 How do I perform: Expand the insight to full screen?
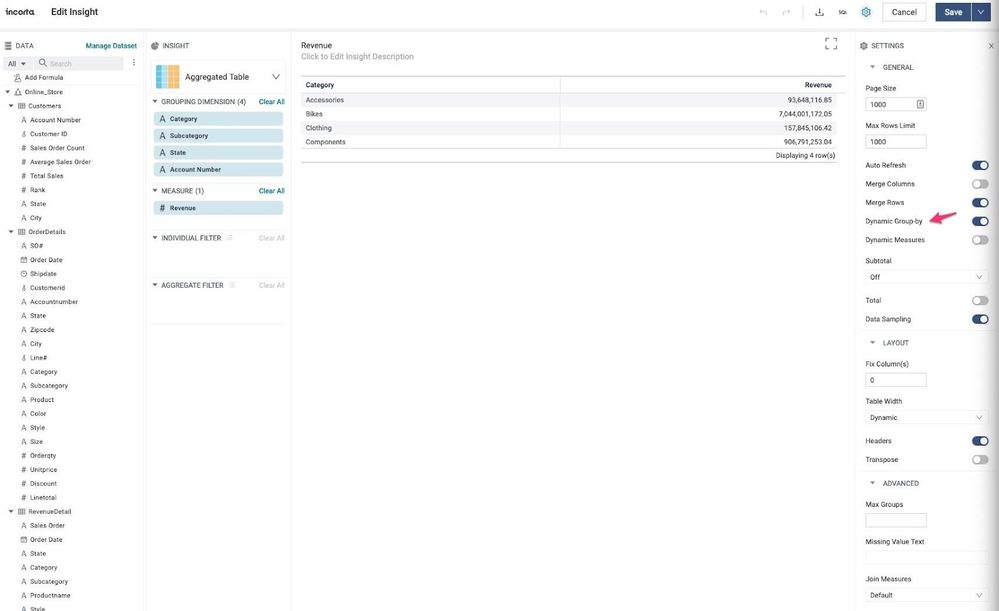click(830, 44)
